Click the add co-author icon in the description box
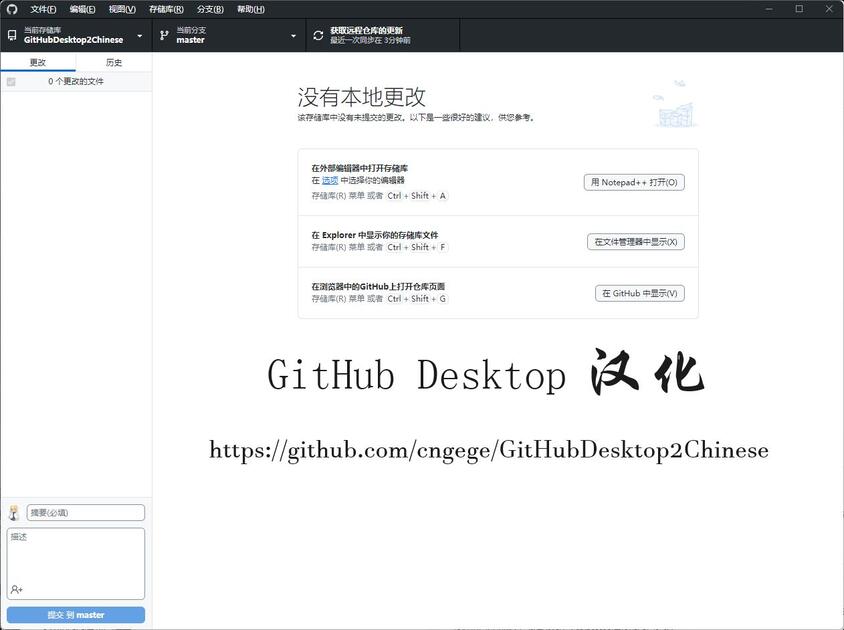This screenshot has height=630, width=844. 17,590
